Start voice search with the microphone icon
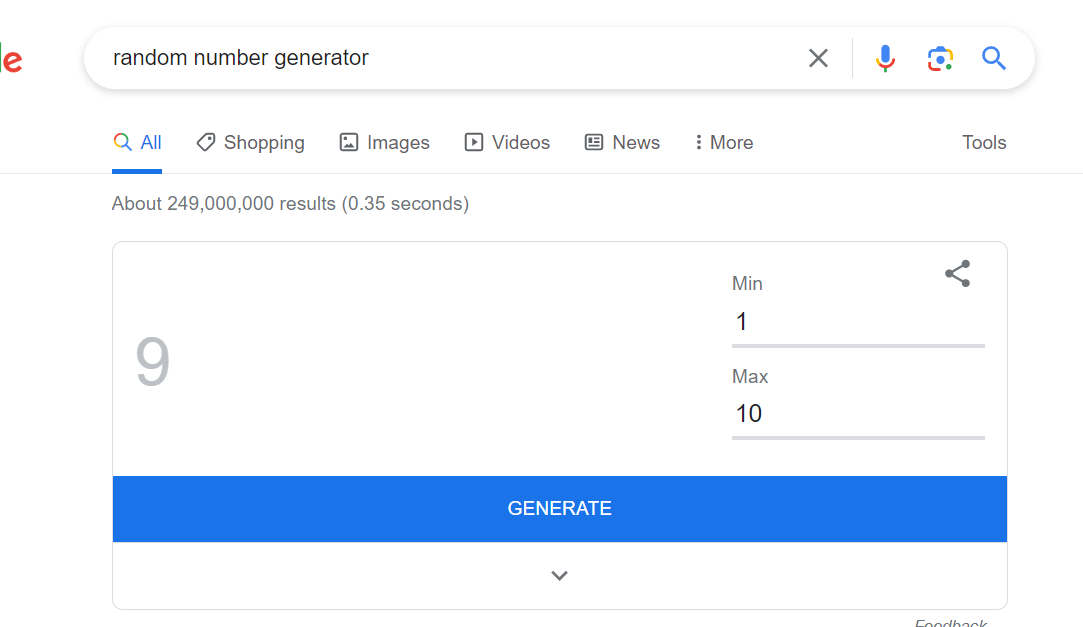1083x627 pixels. pyautogui.click(x=885, y=58)
